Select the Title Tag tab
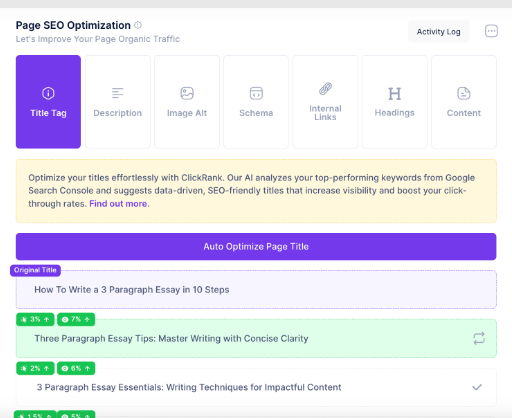 [48, 102]
